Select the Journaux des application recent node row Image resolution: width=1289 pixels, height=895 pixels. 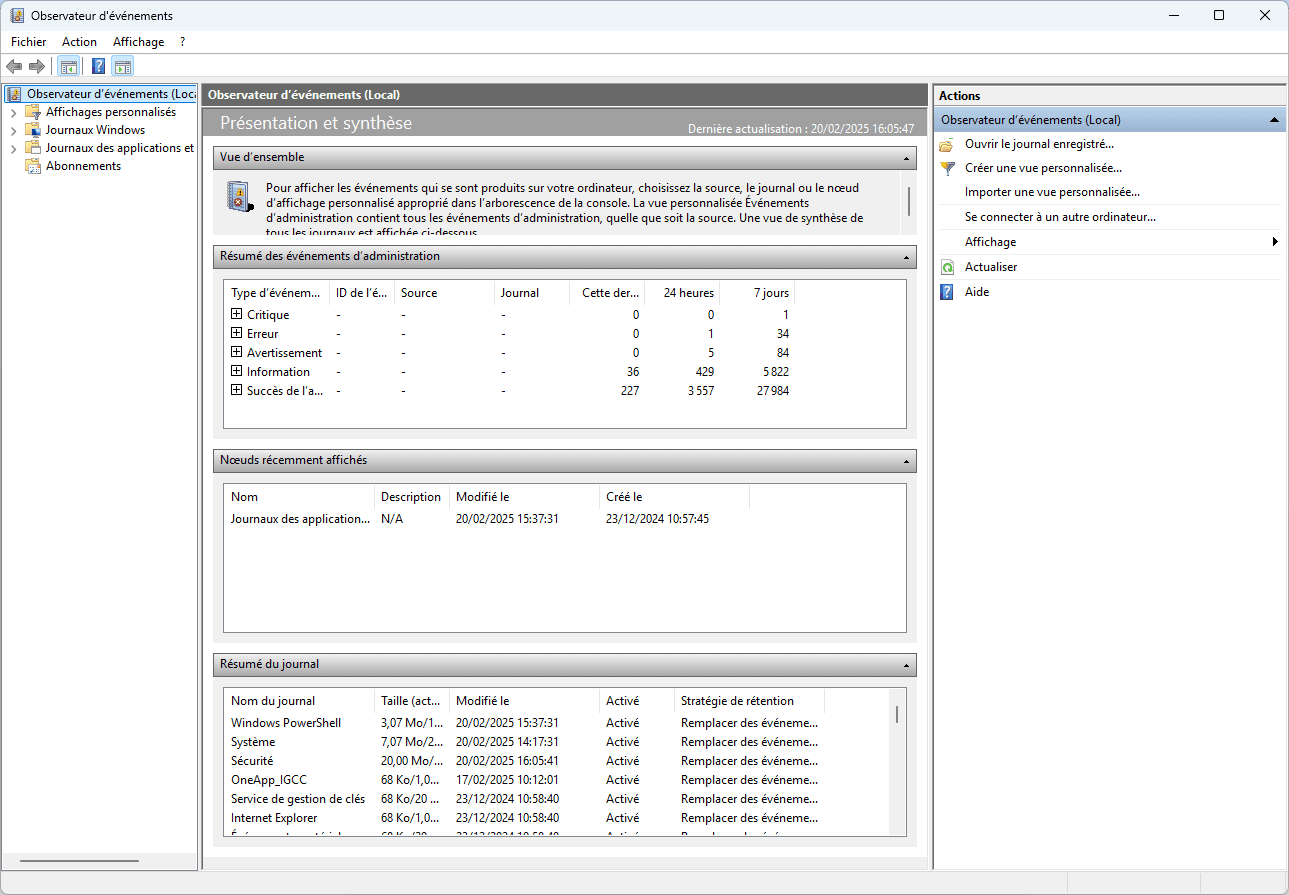point(487,519)
